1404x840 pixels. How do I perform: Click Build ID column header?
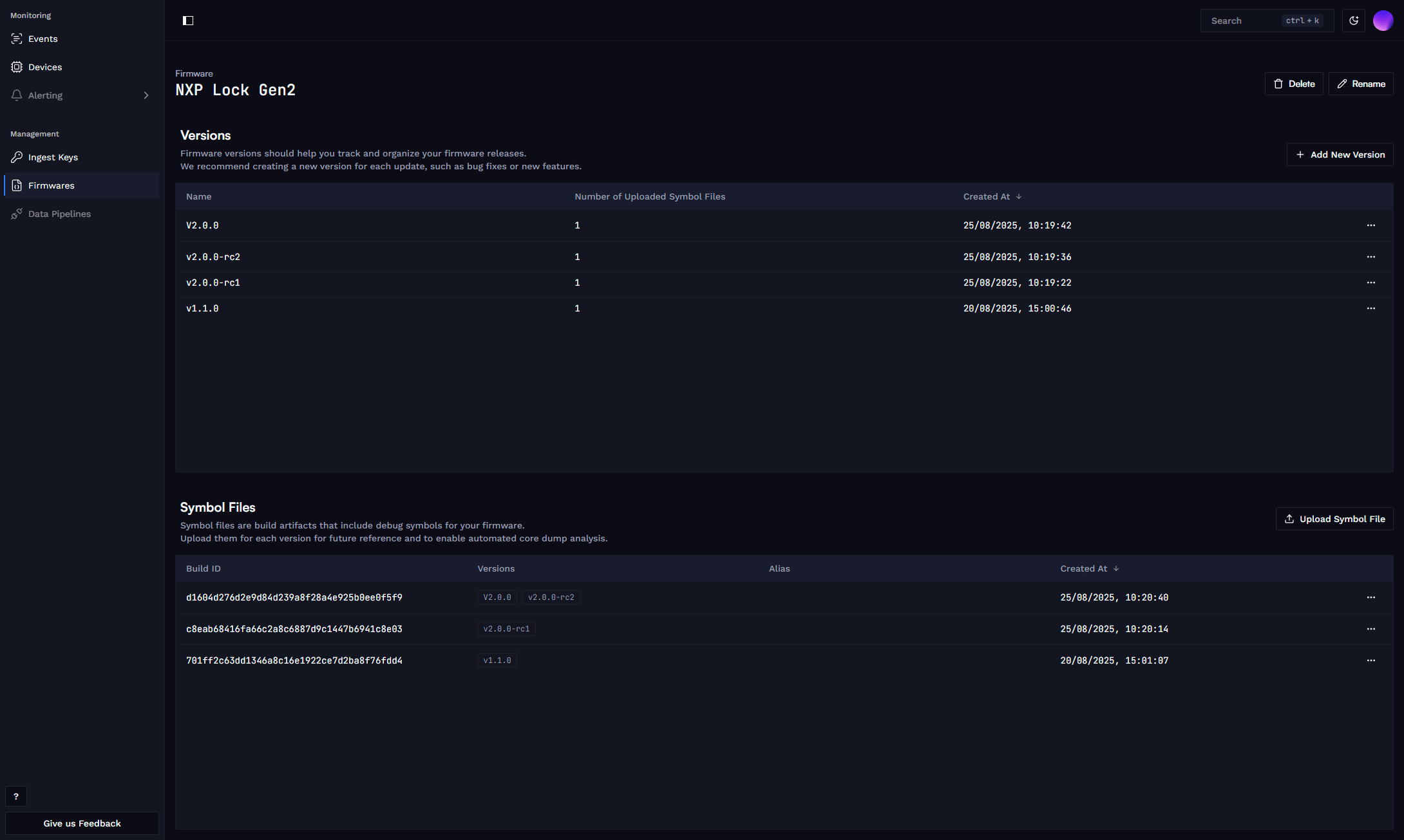pyautogui.click(x=204, y=568)
